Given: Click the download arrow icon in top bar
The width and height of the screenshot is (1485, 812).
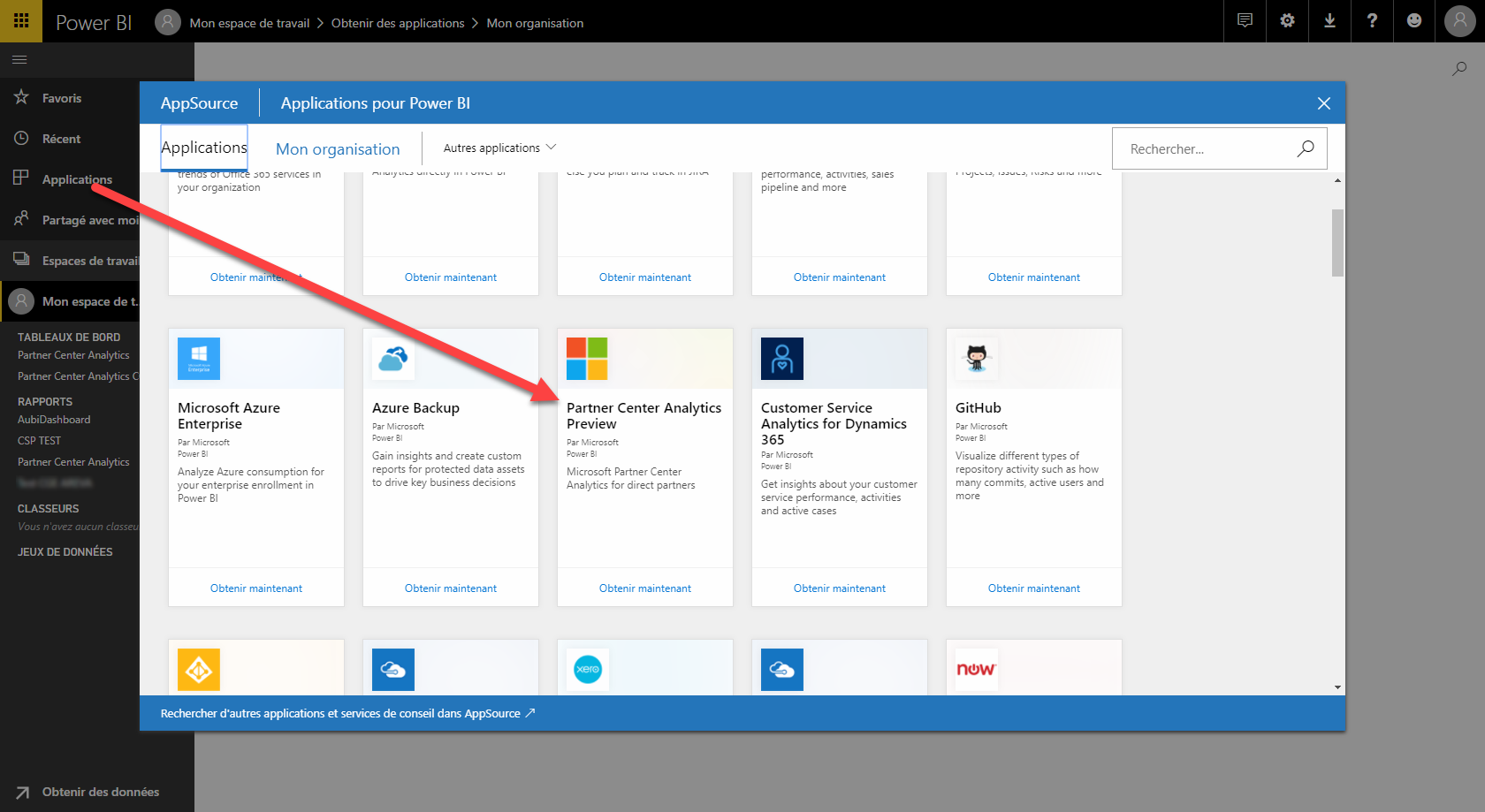Looking at the screenshot, I should pos(1329,21).
